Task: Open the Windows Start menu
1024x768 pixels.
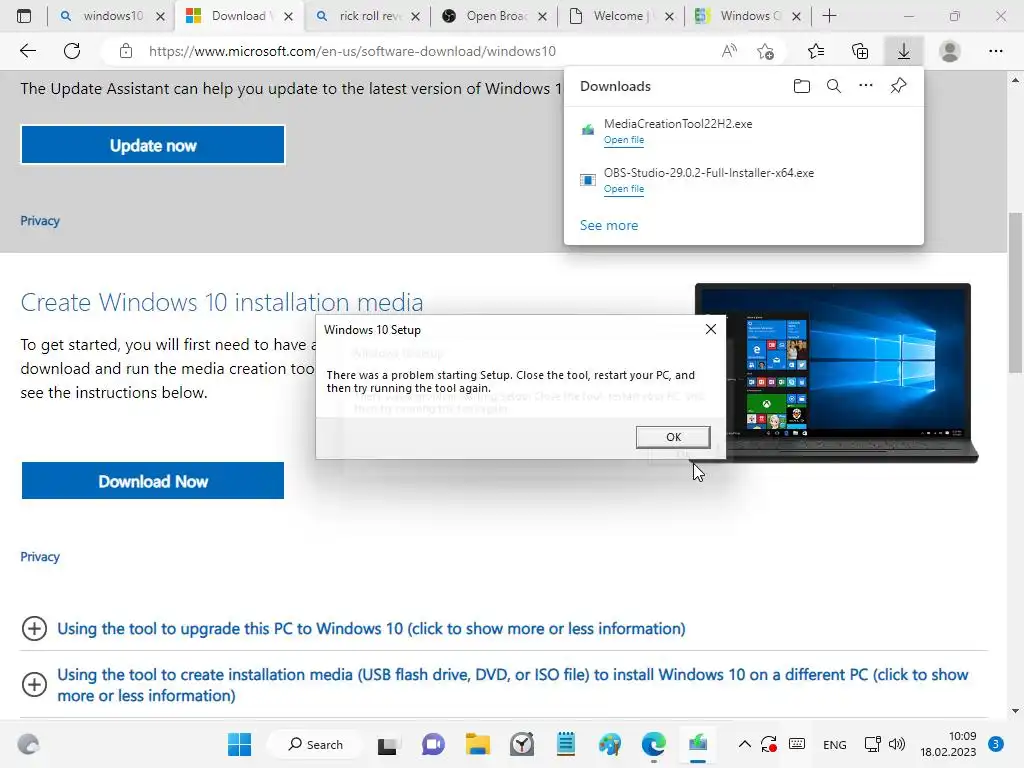Action: [239, 744]
